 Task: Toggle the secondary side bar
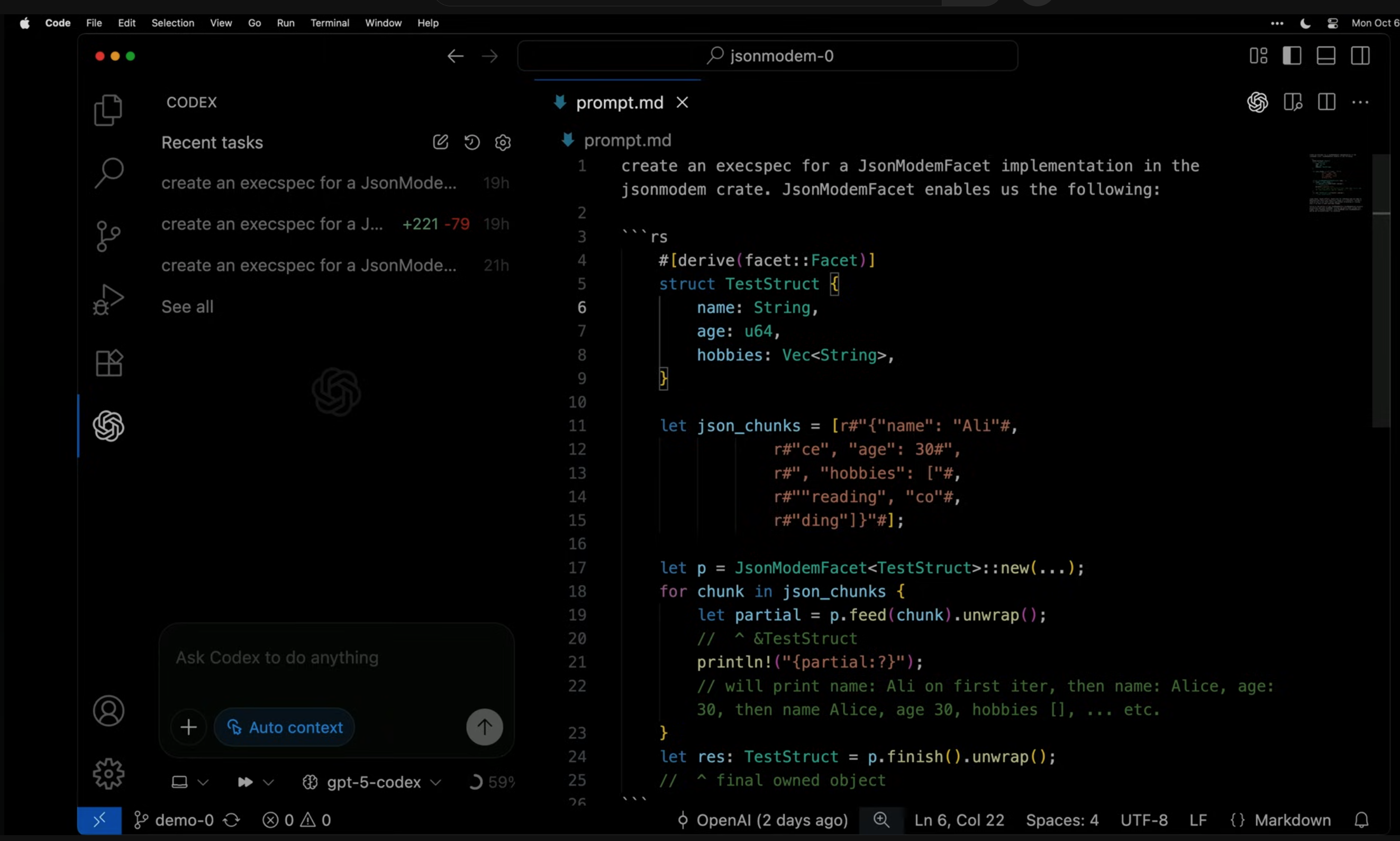(1360, 55)
